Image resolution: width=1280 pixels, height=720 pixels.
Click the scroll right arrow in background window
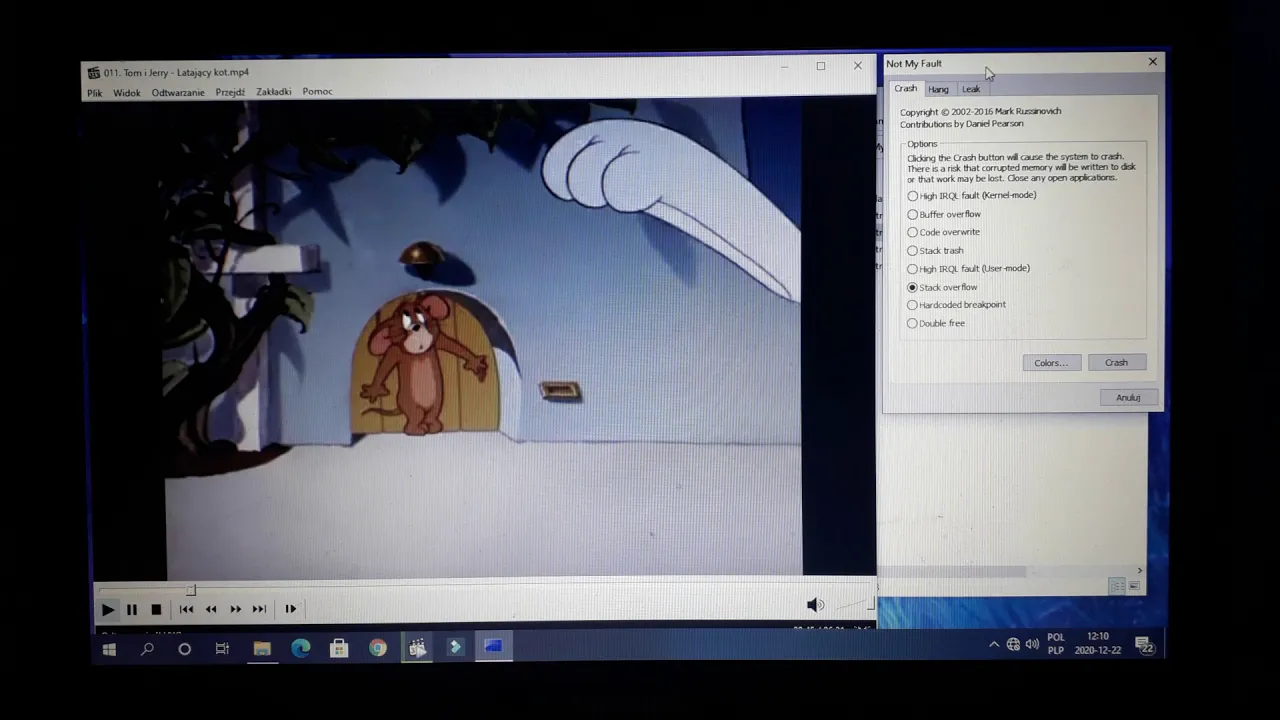(x=1139, y=571)
